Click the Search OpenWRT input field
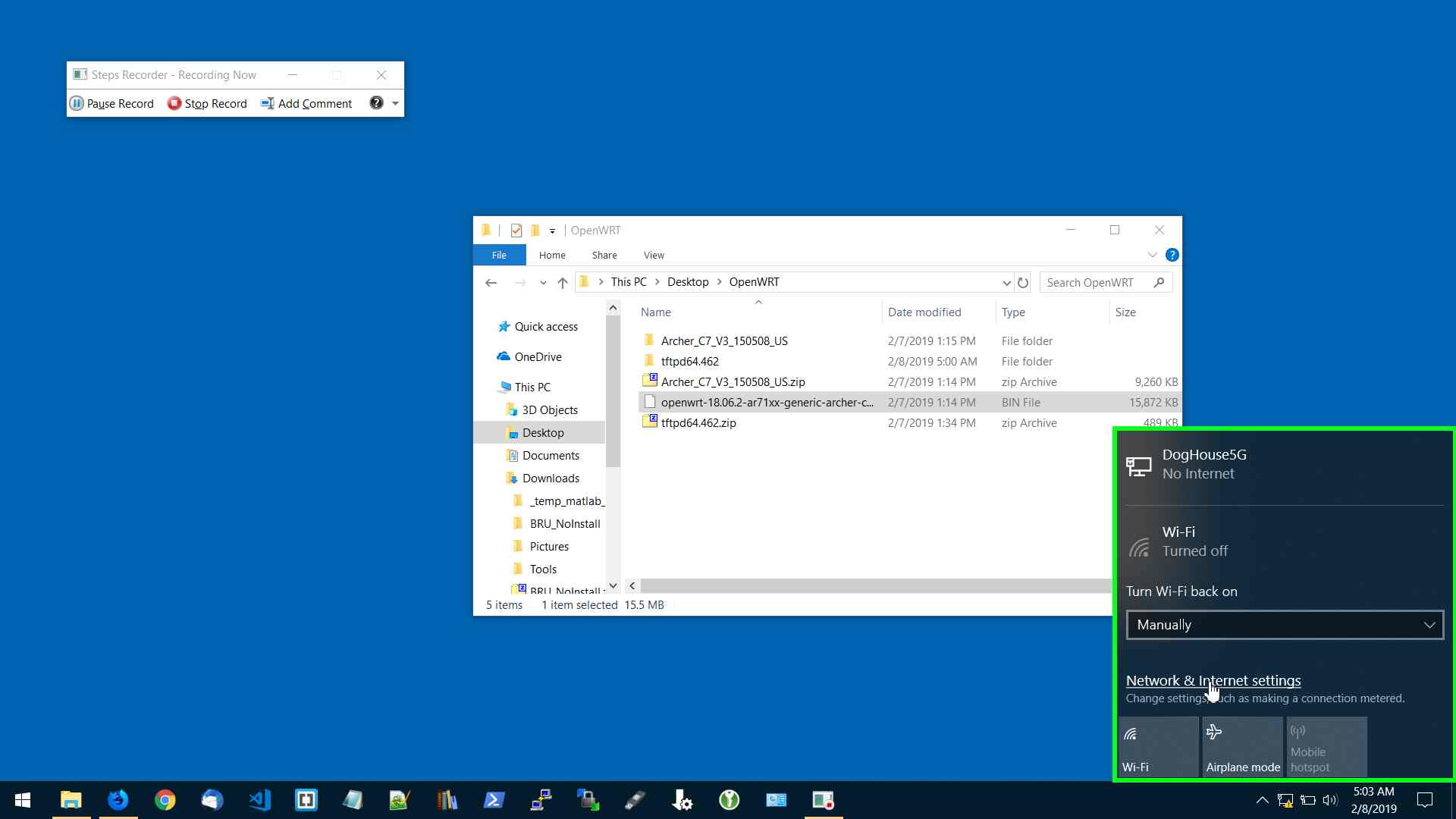The width and height of the screenshot is (1456, 819). pos(1096,282)
